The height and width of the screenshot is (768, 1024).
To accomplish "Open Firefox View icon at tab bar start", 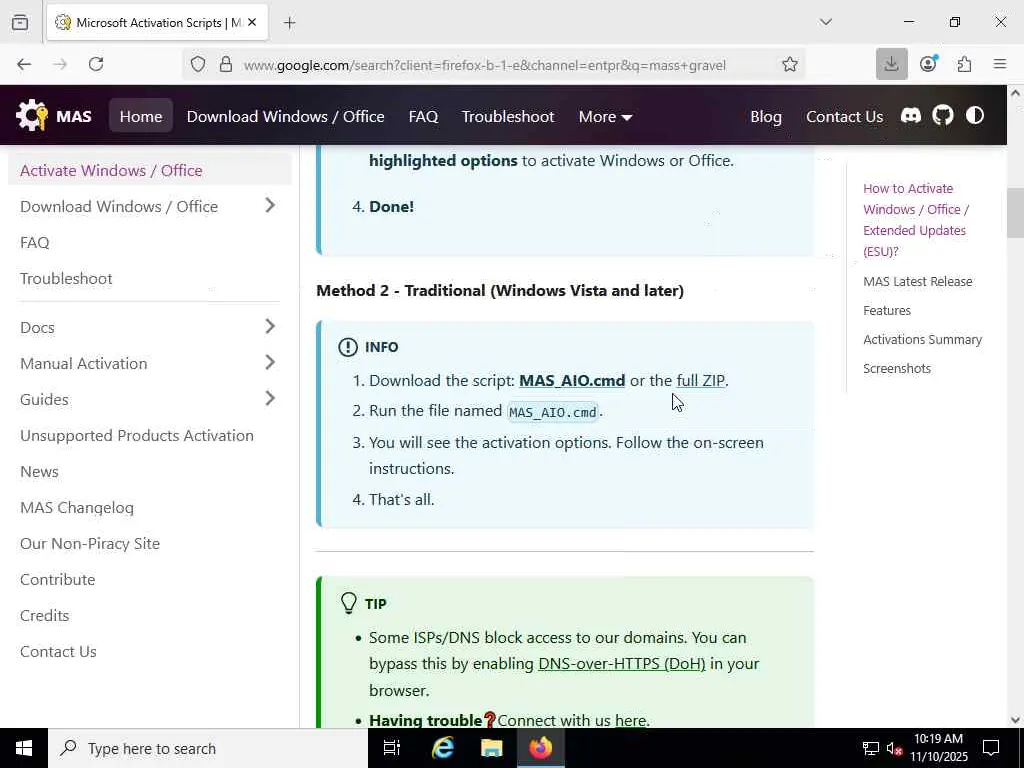I will (x=20, y=22).
